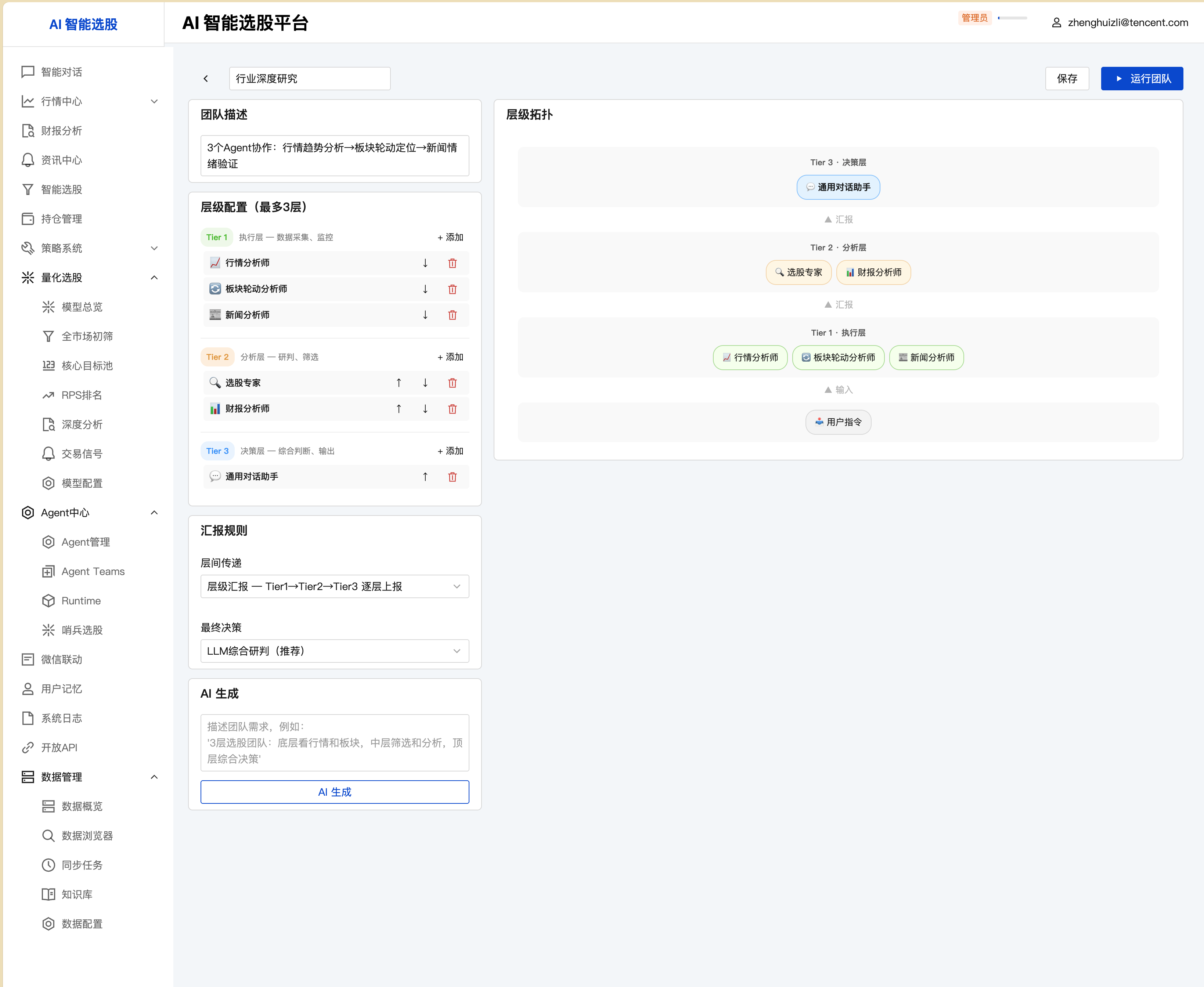This screenshot has width=1204, height=987.
Task: Open the 层间传递 dropdown
Action: [334, 586]
